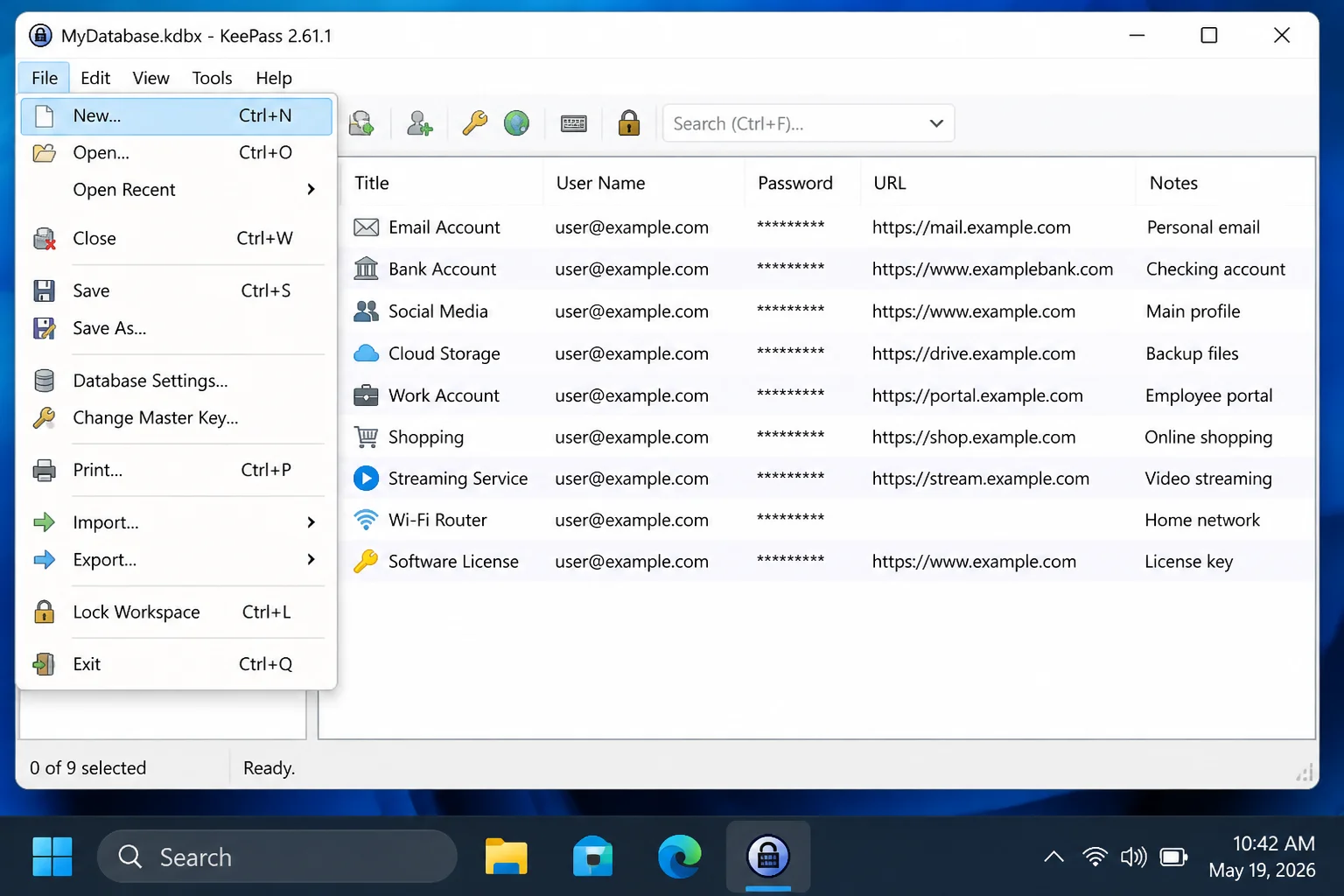Viewport: 1344px width, 896px height.
Task: Click URL https://www.examplebank.com
Action: [x=992, y=269]
